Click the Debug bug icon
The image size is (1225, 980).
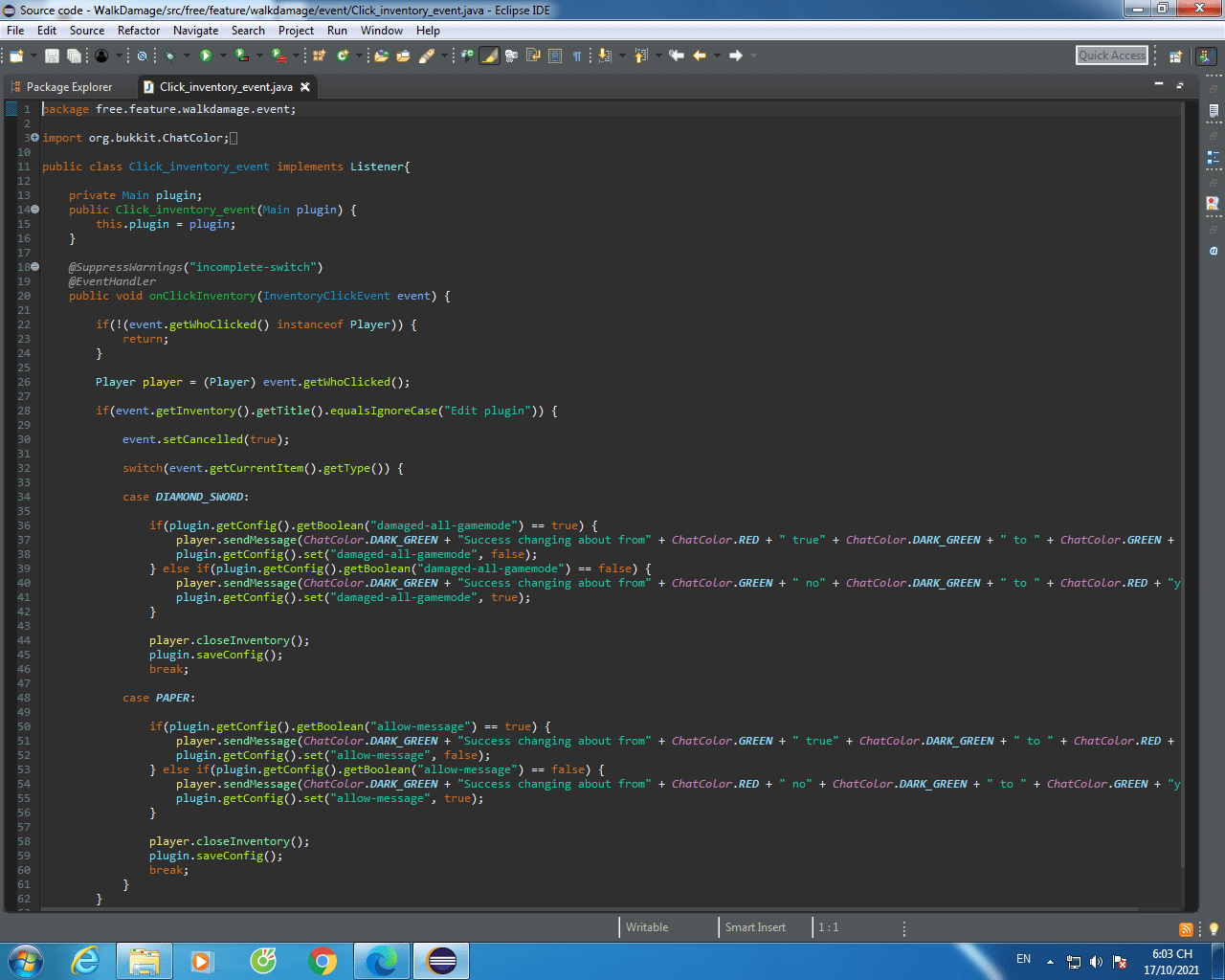pos(169,56)
